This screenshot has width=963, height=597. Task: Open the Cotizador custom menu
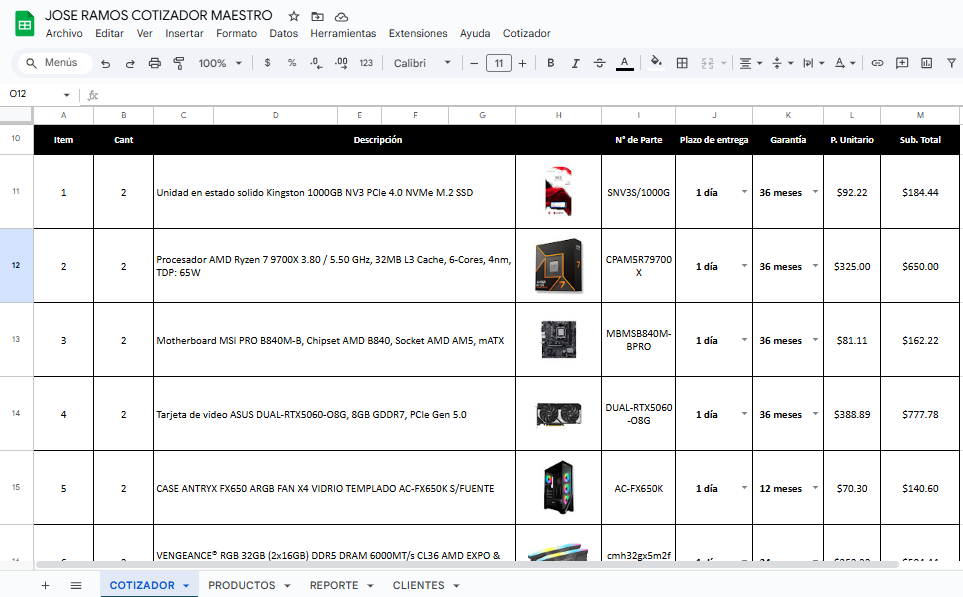[526, 33]
